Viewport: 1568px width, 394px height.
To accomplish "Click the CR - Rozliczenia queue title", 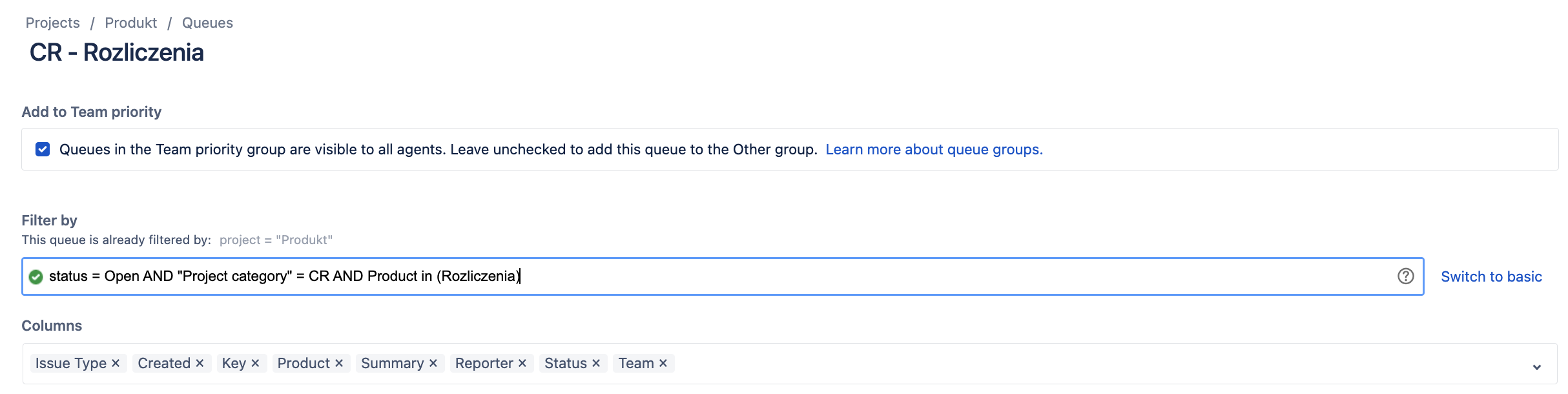I will pos(117,53).
